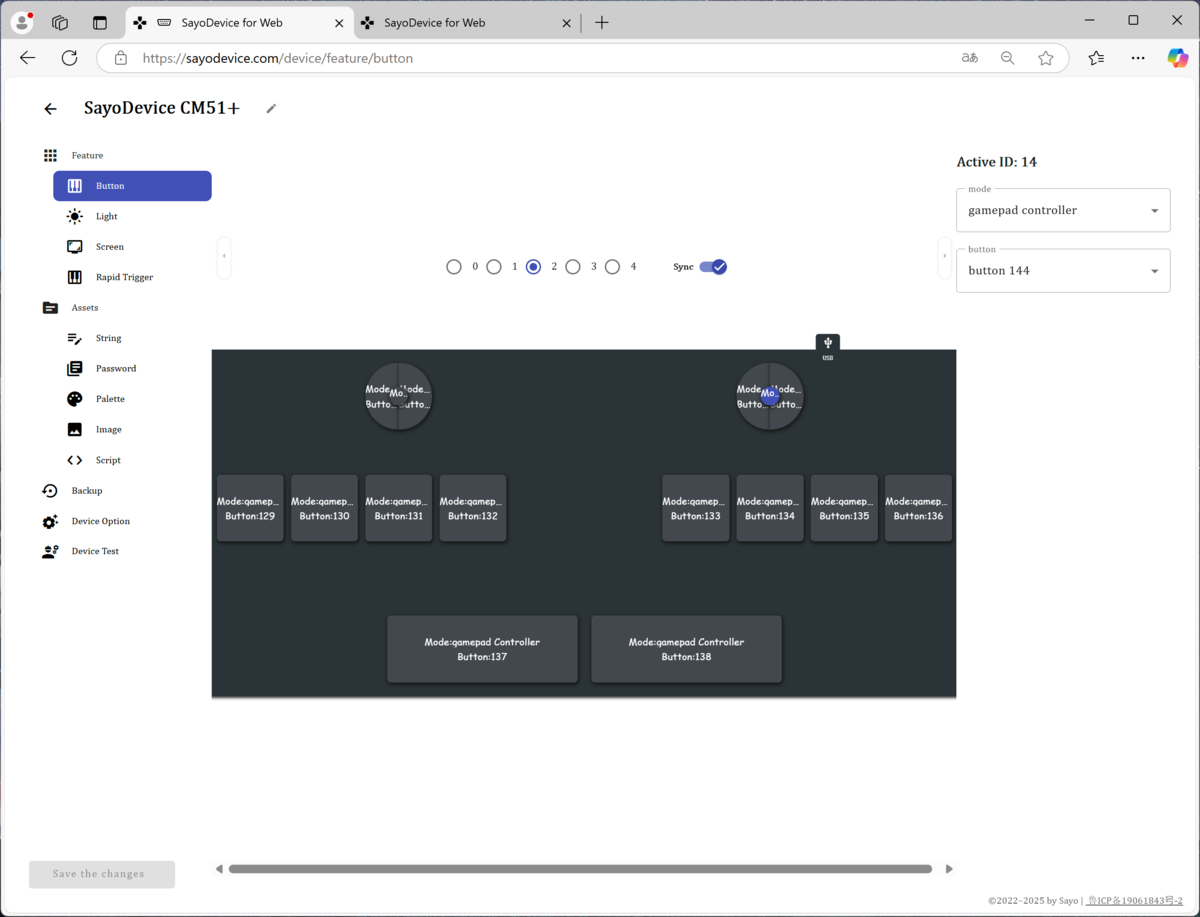Select wide key labeled Button:138
This screenshot has height=917, width=1200.
coord(686,649)
